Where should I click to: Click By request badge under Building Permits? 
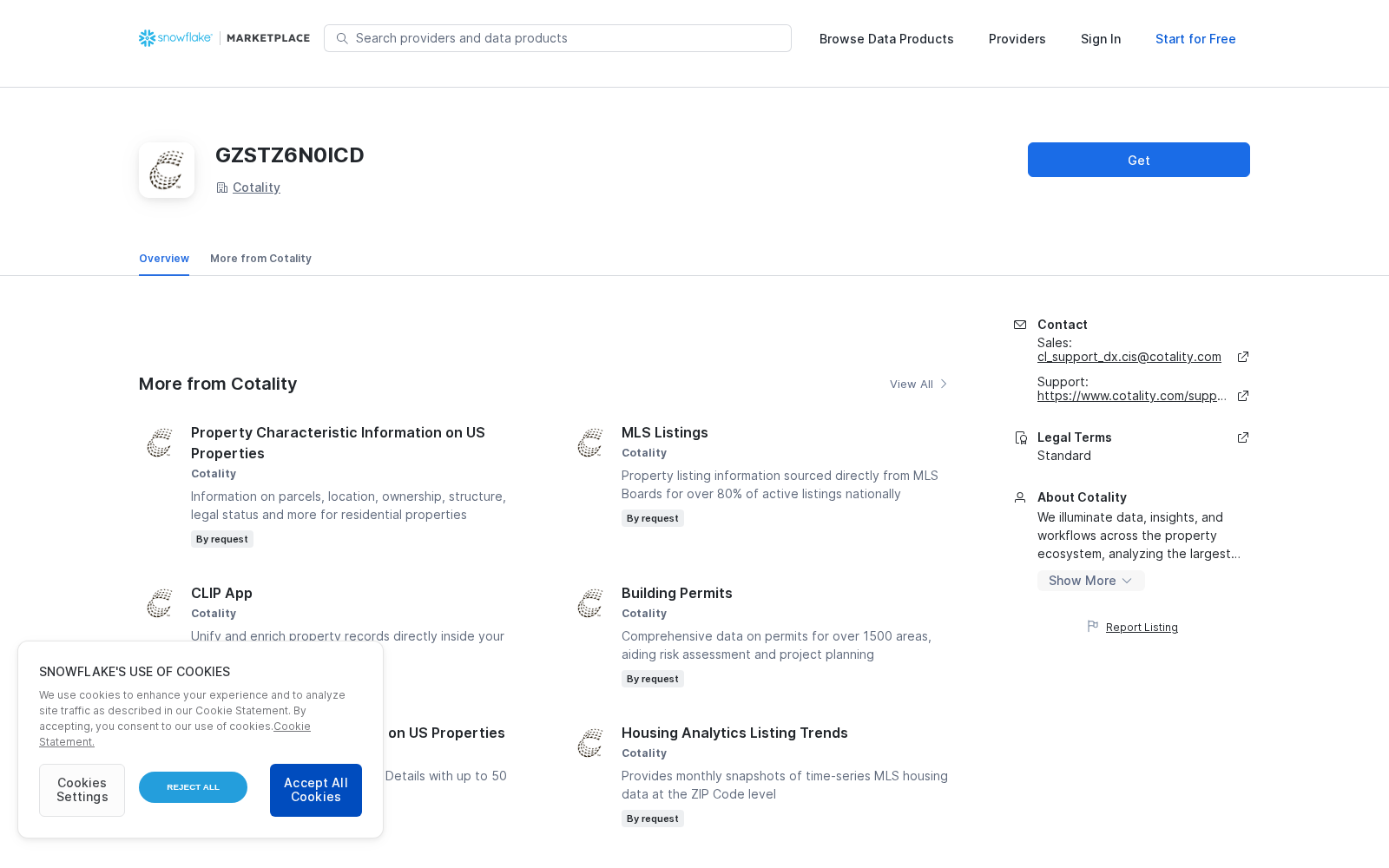coord(653,679)
